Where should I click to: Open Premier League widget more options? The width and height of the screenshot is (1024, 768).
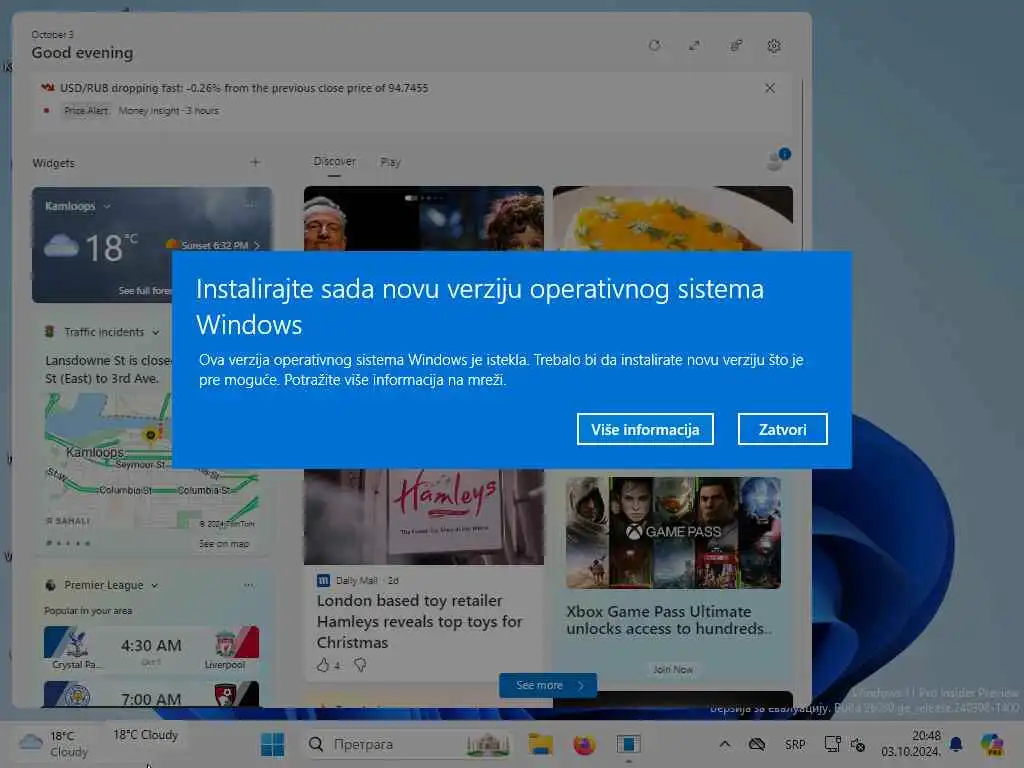tap(249, 585)
